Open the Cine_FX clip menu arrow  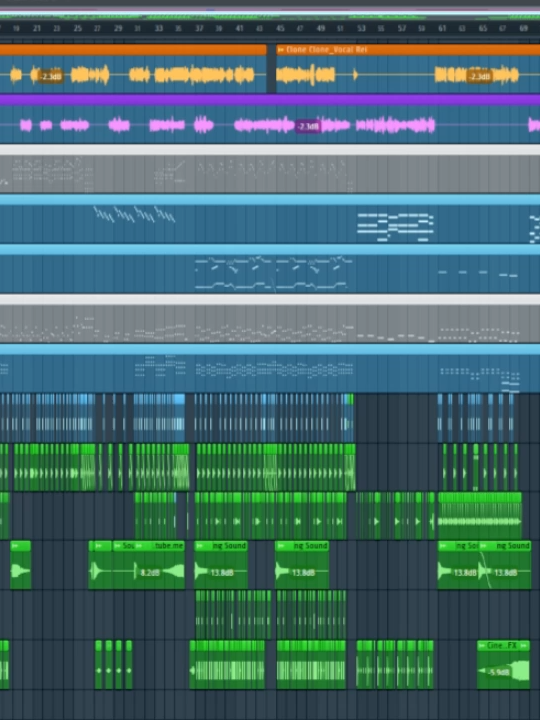[x=482, y=646]
